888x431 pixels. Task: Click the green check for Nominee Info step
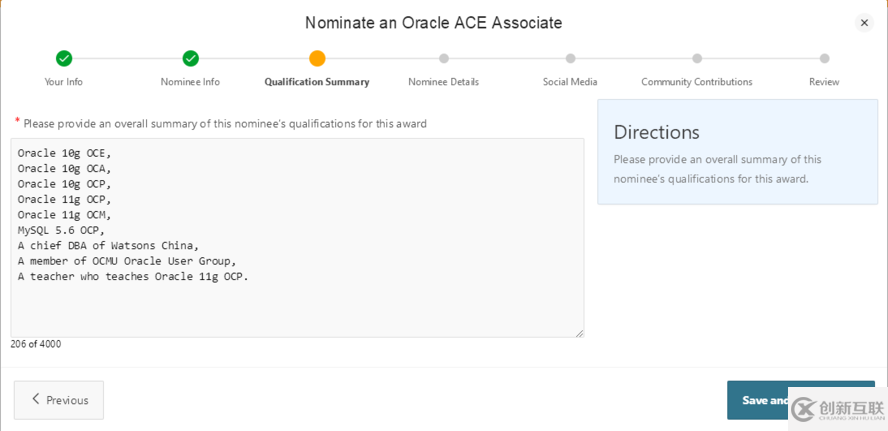(190, 58)
